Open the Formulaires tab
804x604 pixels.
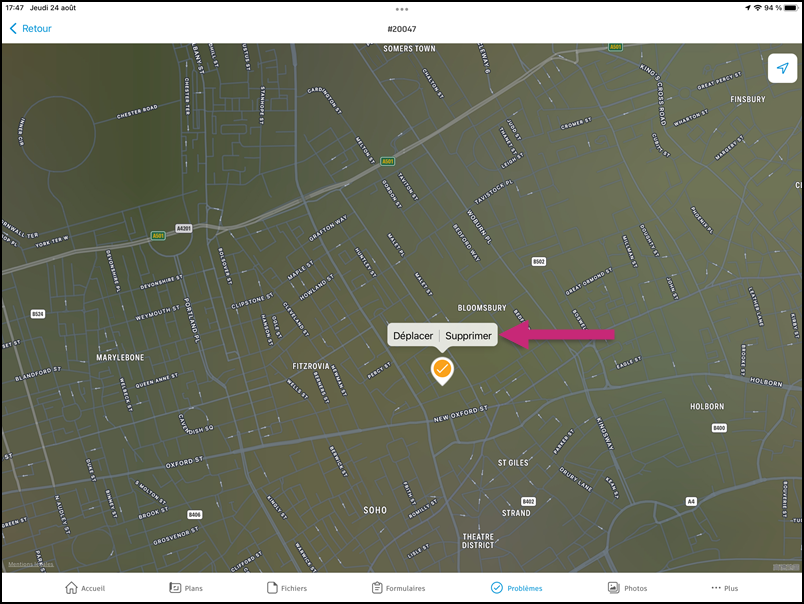398,588
